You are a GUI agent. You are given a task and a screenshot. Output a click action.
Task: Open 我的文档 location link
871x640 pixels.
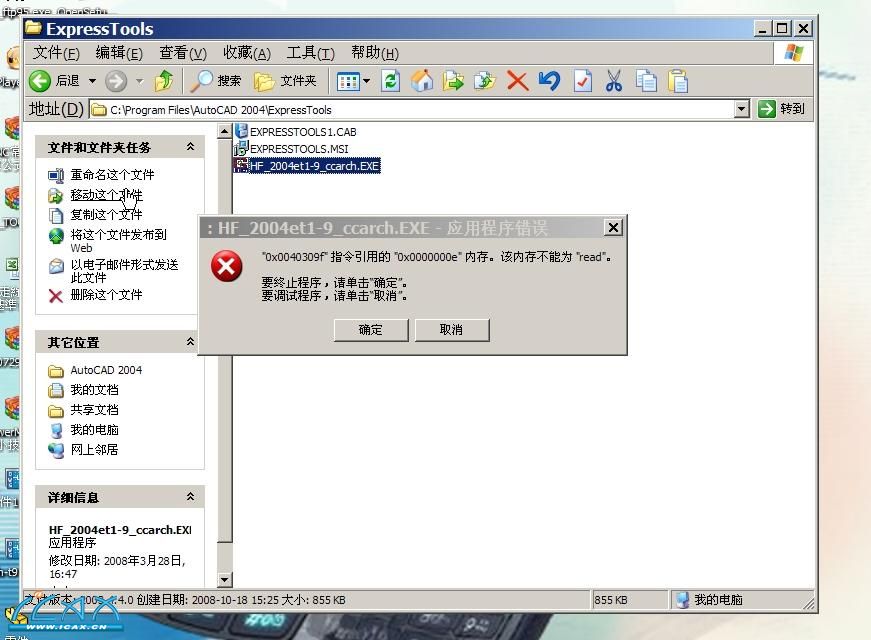(94, 390)
